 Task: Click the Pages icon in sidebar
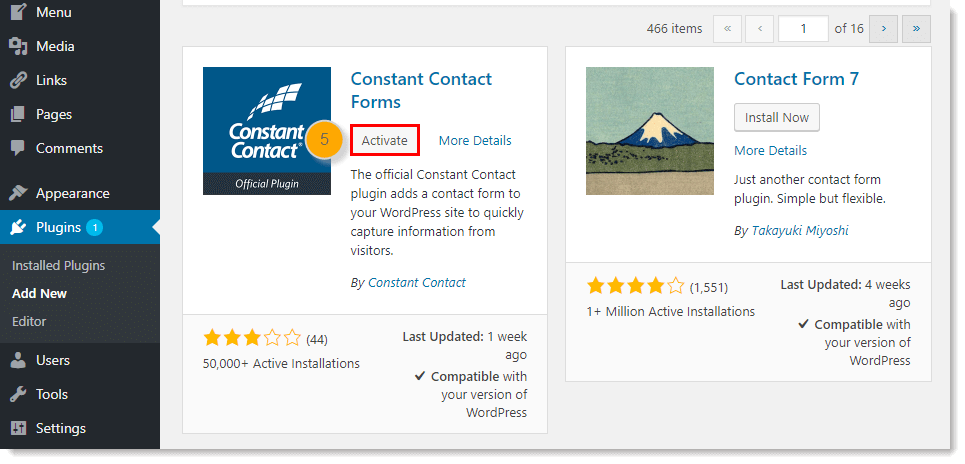18,114
